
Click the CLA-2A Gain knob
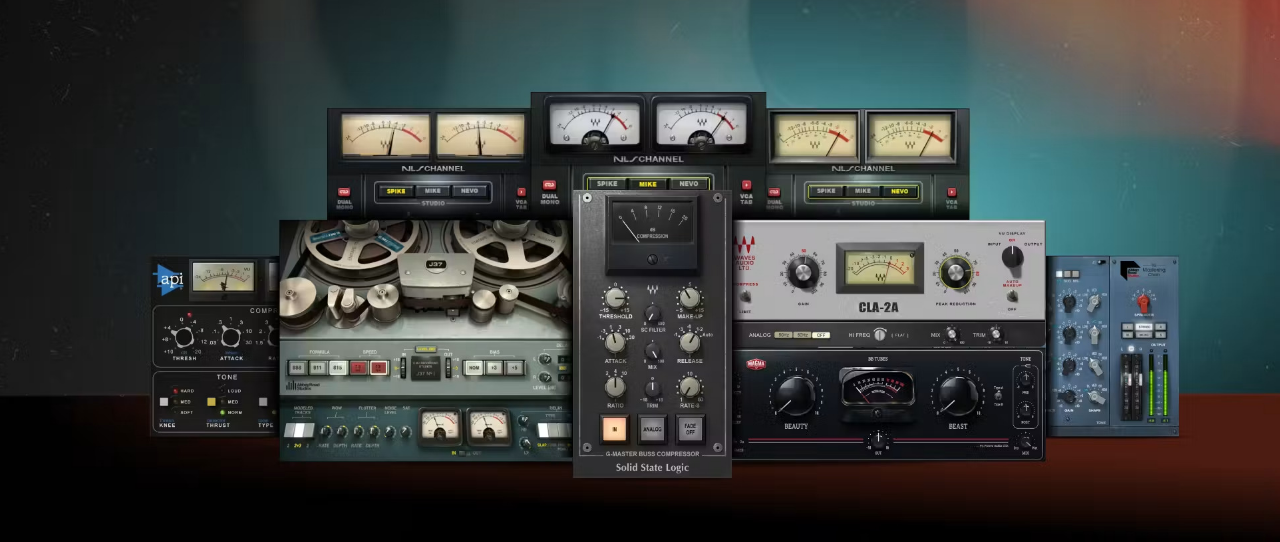click(802, 273)
